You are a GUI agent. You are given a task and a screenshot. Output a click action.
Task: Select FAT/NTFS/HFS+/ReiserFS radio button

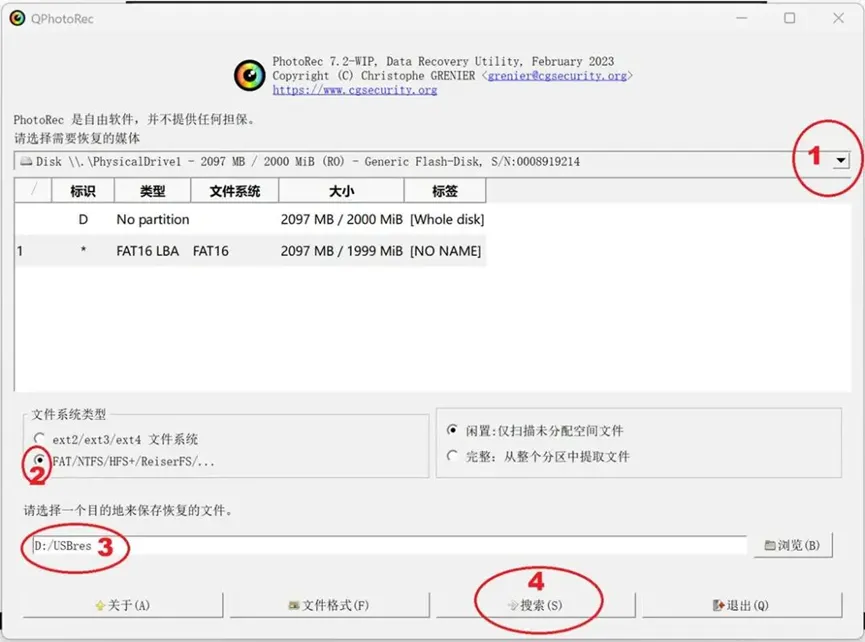coord(39,460)
